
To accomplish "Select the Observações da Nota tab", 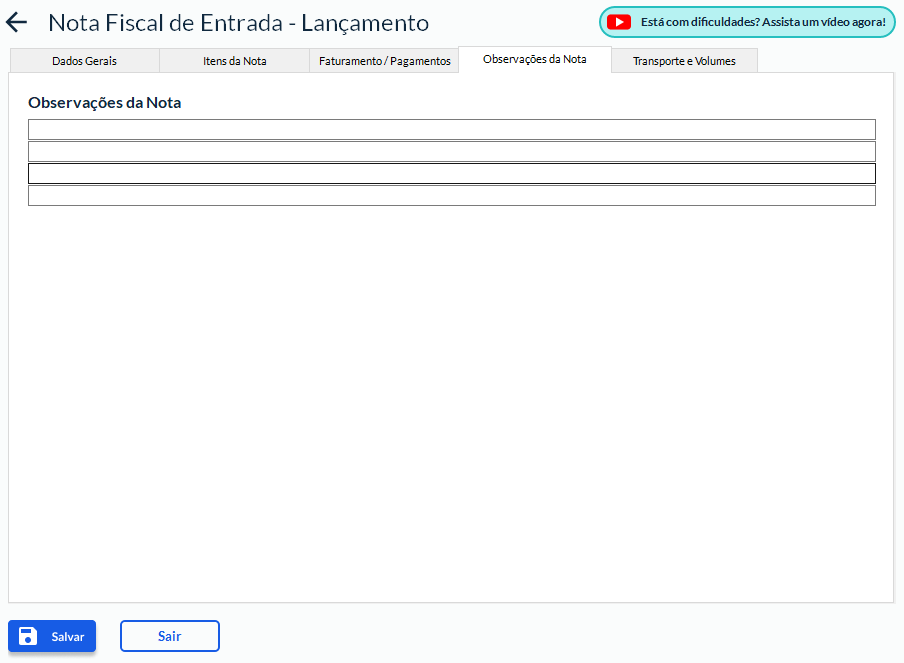I will pyautogui.click(x=534, y=59).
